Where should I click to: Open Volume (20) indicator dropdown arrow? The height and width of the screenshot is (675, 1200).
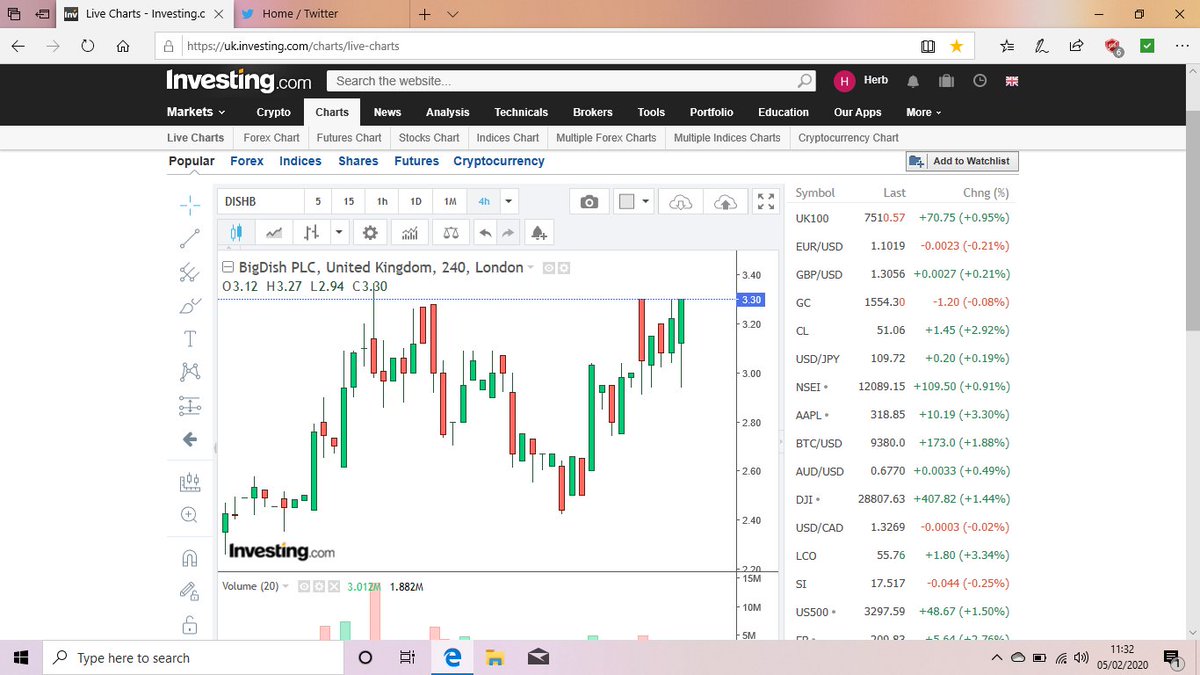click(287, 586)
